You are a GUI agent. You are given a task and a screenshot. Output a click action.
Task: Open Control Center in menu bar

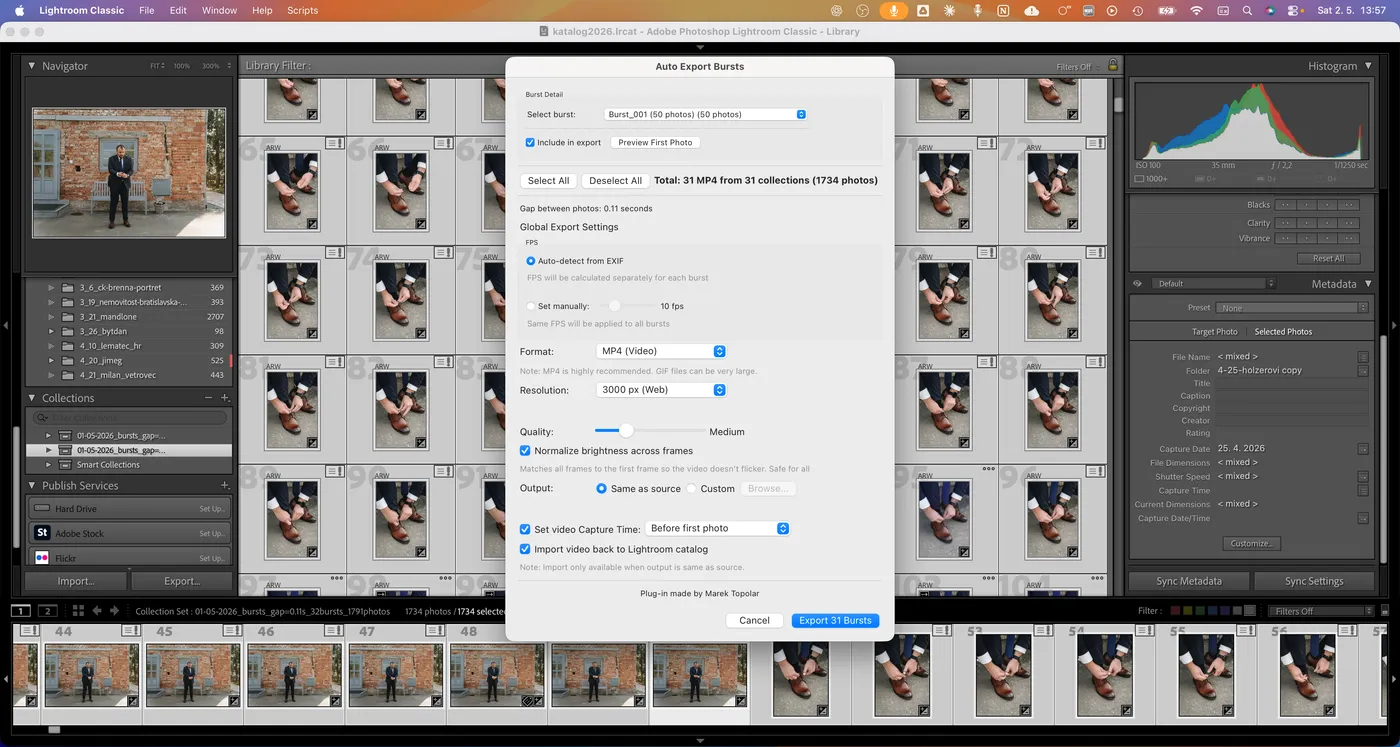point(1295,10)
